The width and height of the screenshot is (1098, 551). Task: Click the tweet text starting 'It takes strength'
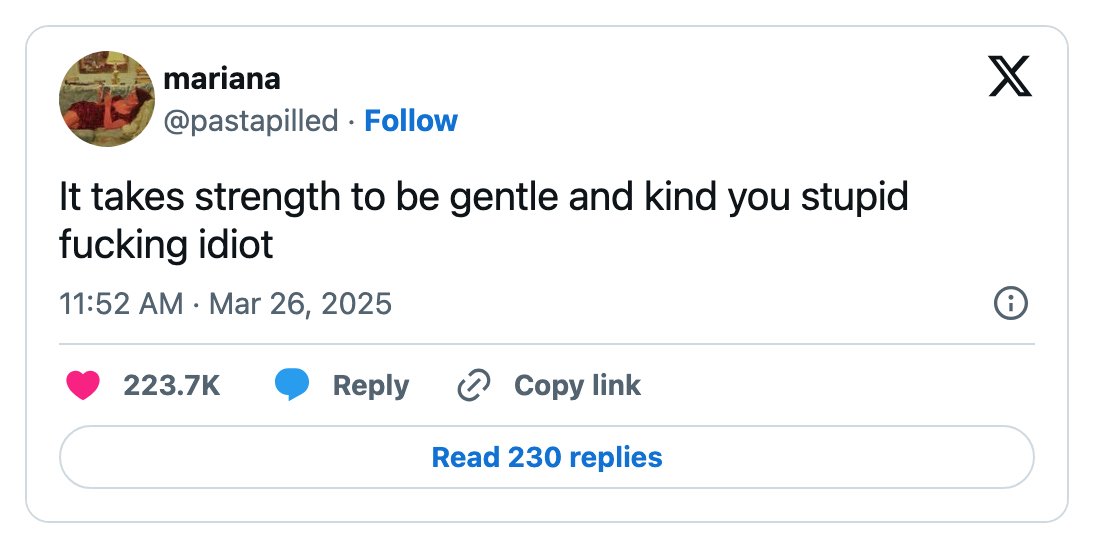coord(483,220)
